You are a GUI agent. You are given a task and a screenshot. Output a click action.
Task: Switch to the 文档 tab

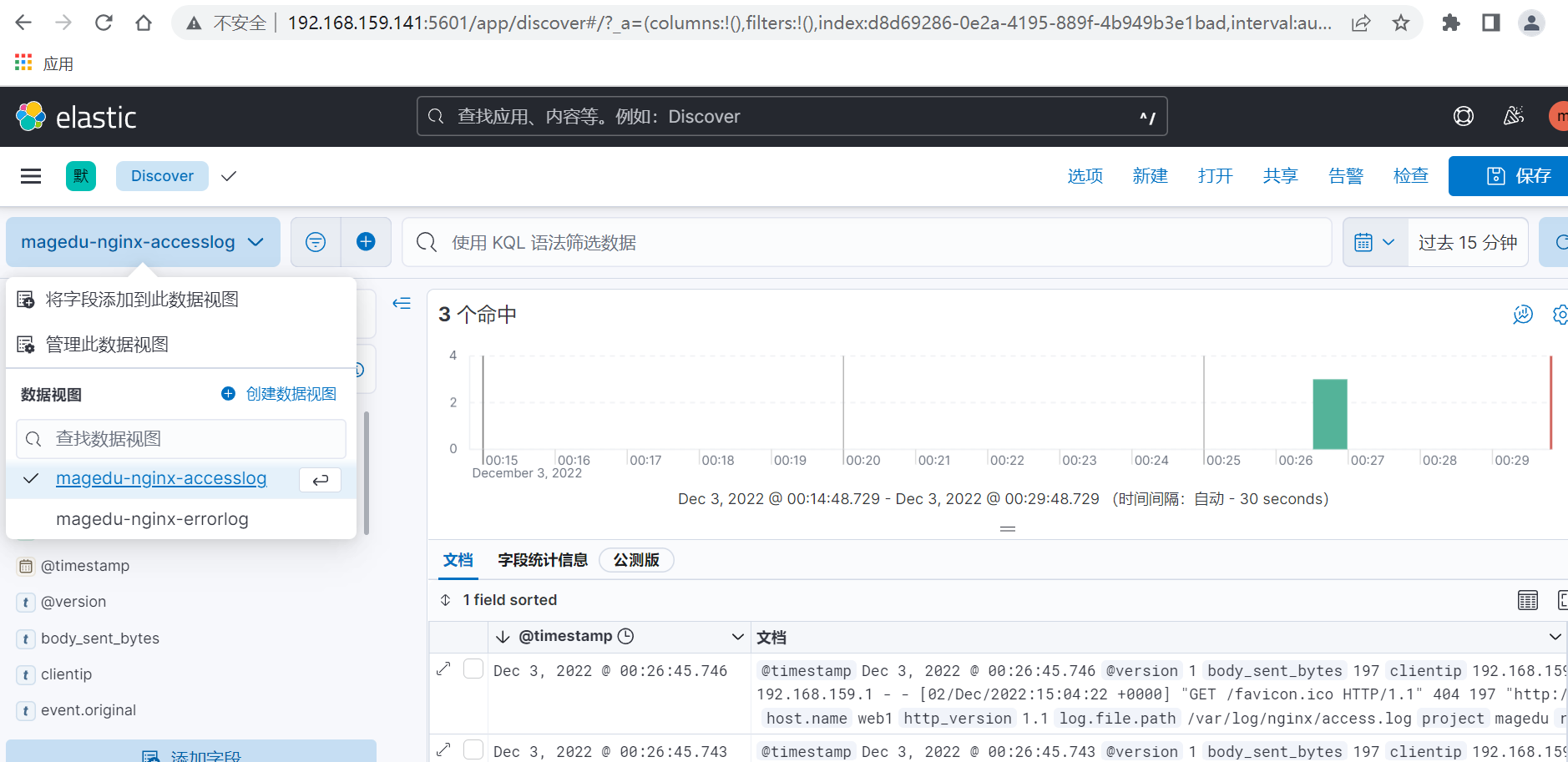pos(458,560)
